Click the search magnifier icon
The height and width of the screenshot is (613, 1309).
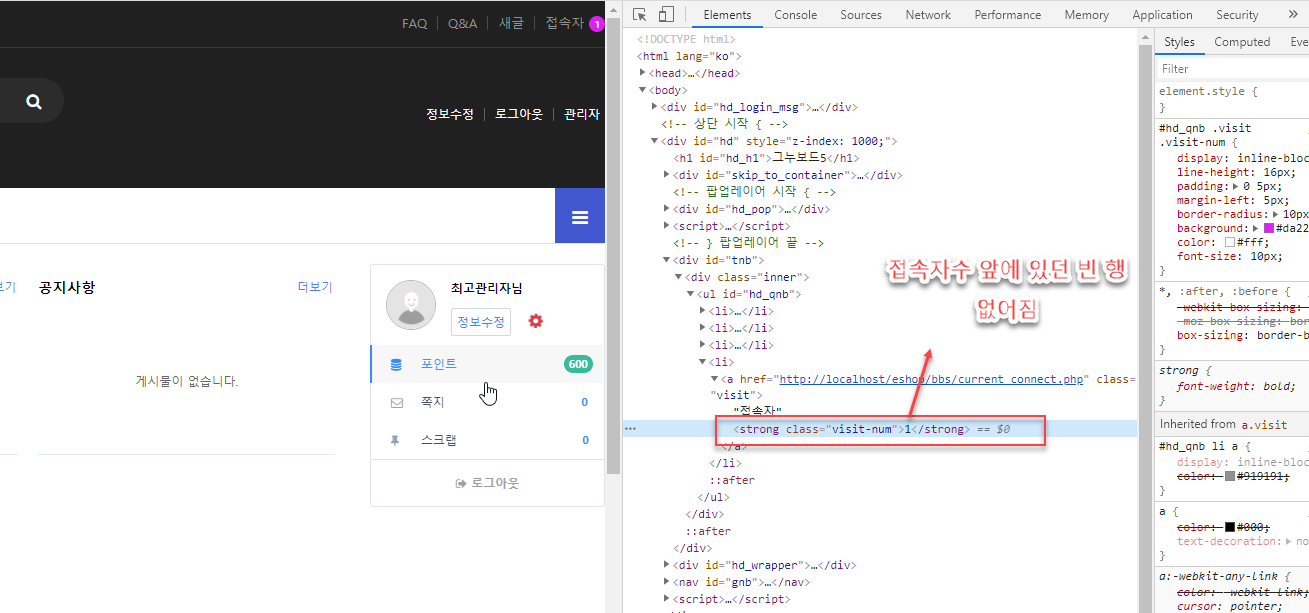click(x=34, y=101)
